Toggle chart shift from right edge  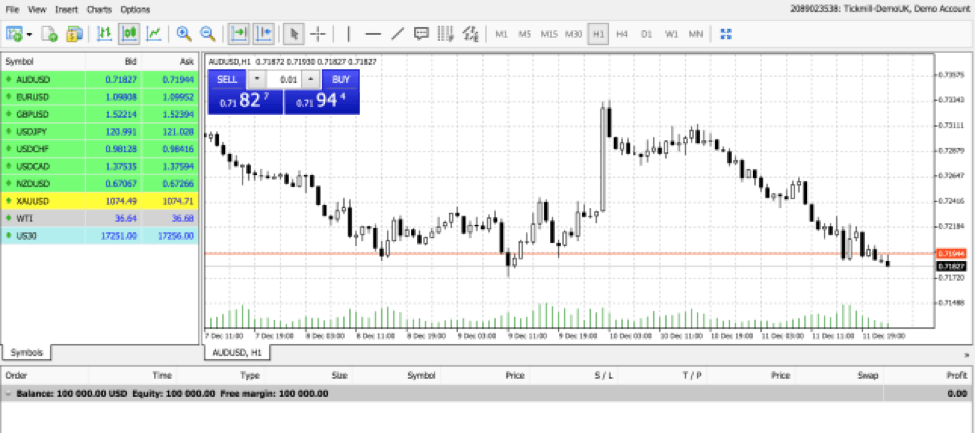[x=264, y=34]
